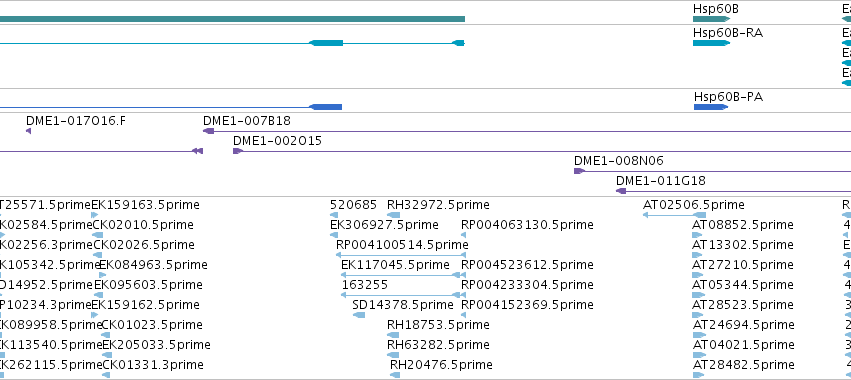
Task: Select the long teal gene bar
Action: coord(232,19)
